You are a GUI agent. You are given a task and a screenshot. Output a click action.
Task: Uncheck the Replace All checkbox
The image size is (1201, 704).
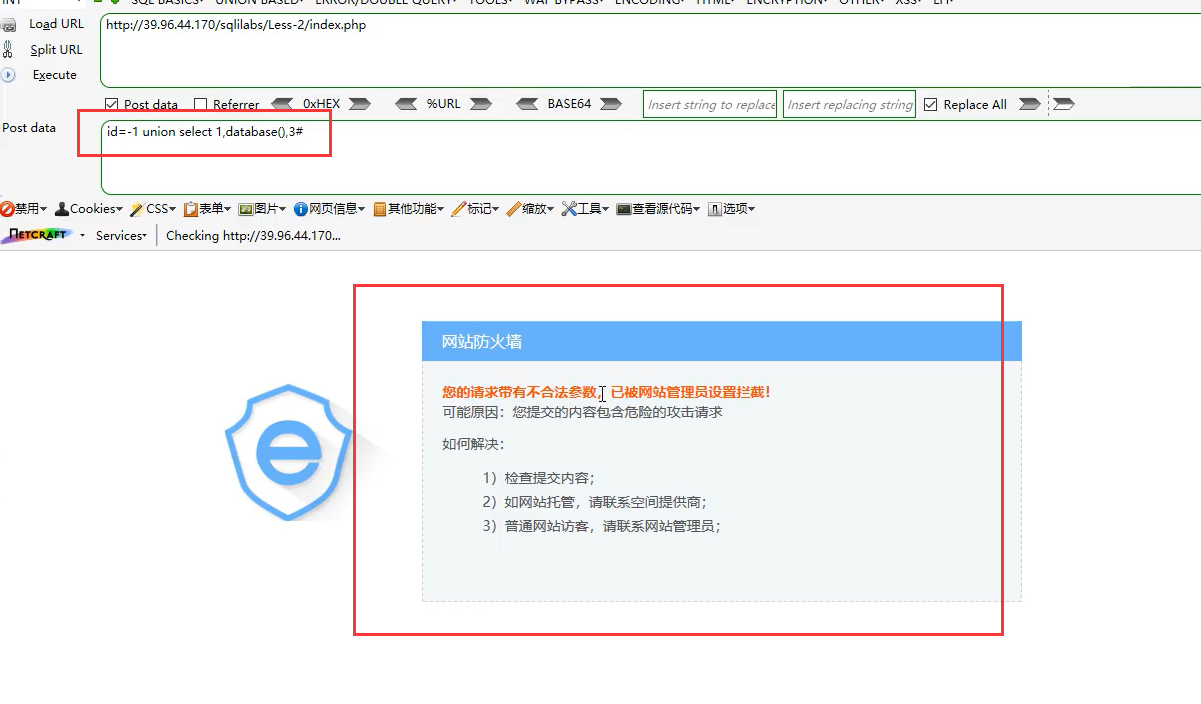click(x=931, y=104)
